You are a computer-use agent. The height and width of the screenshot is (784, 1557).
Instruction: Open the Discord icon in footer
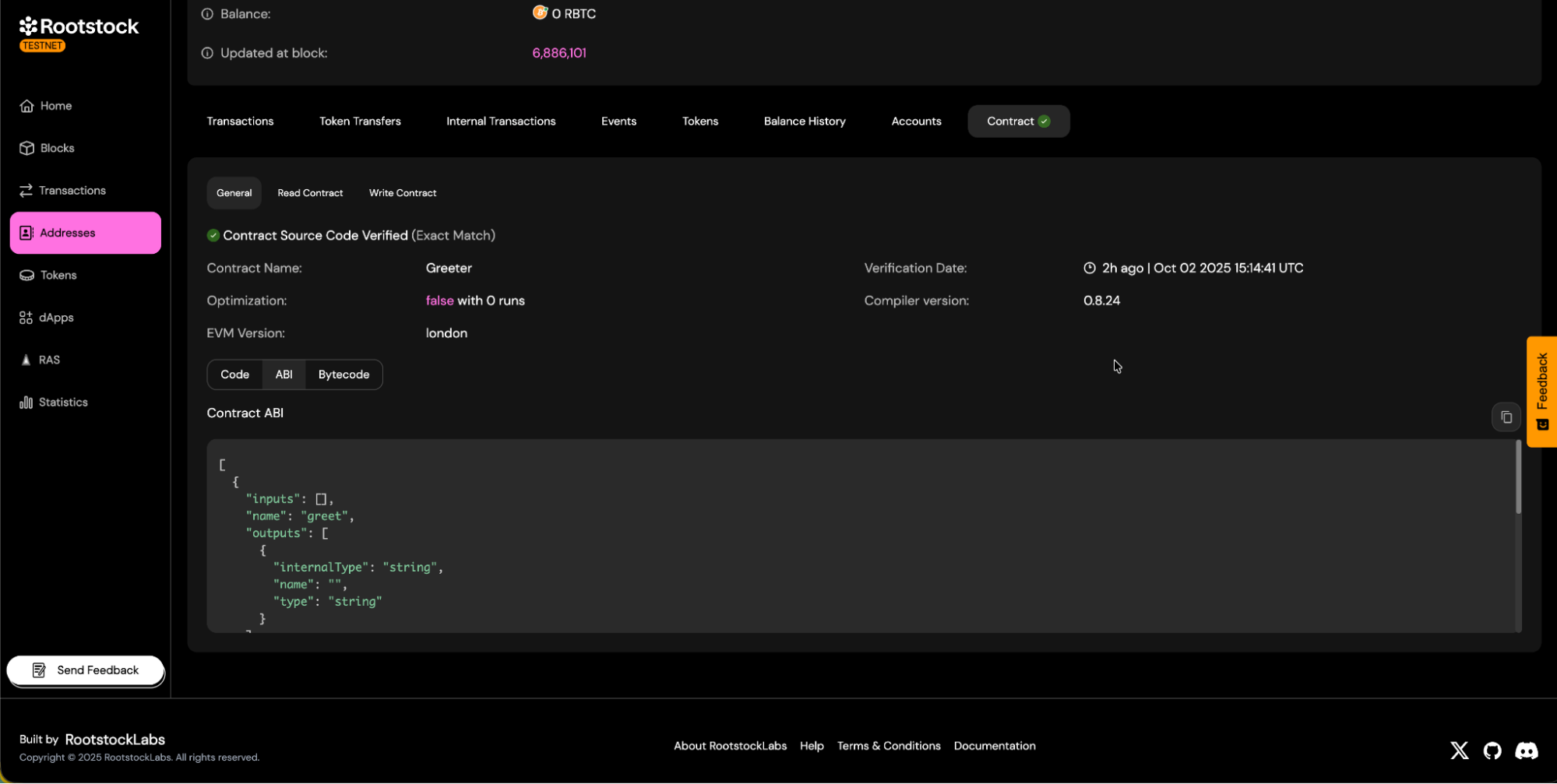click(x=1526, y=751)
